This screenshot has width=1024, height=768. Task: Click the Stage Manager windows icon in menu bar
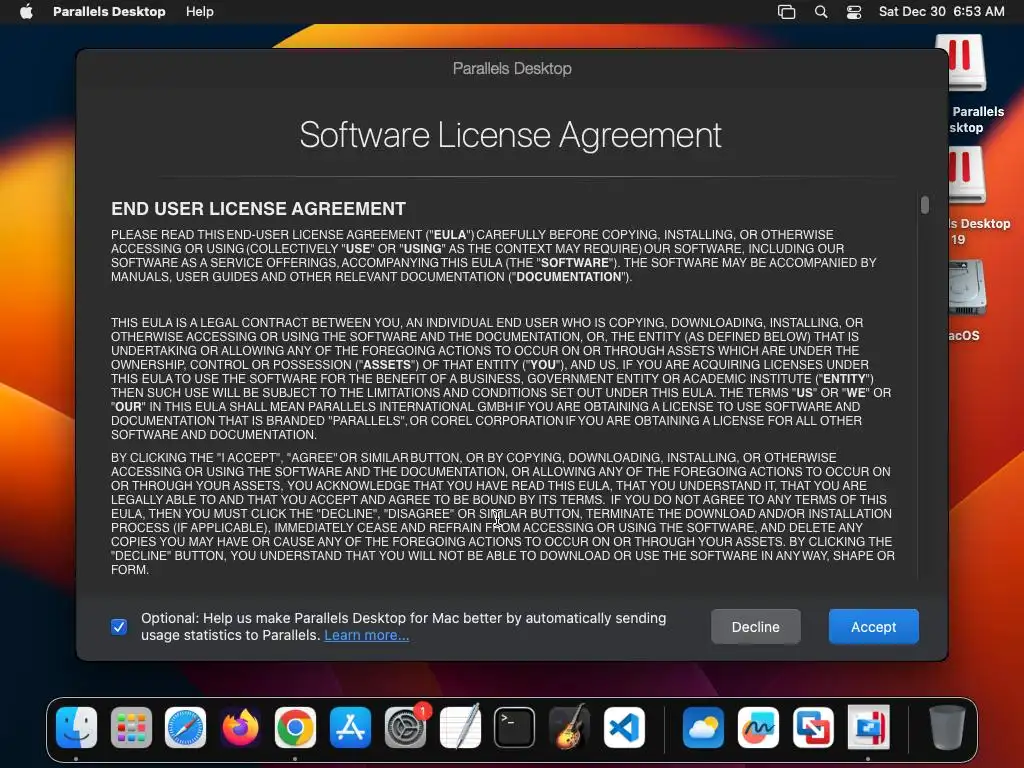[x=786, y=12]
